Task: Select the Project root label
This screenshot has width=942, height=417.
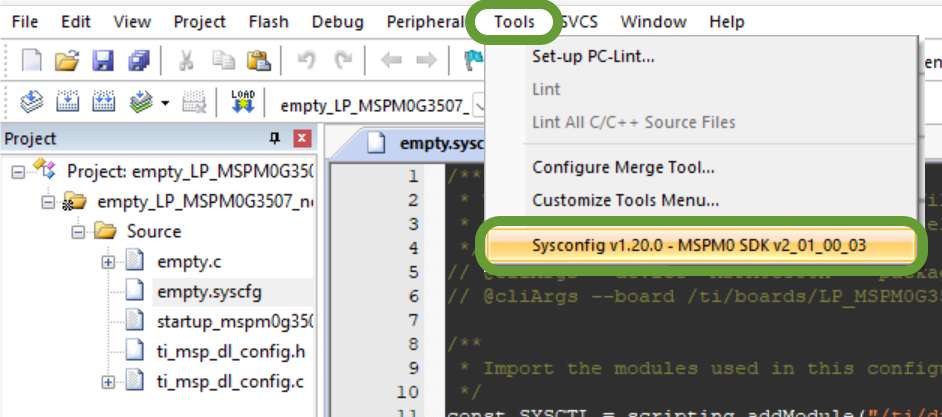Action: (x=190, y=171)
